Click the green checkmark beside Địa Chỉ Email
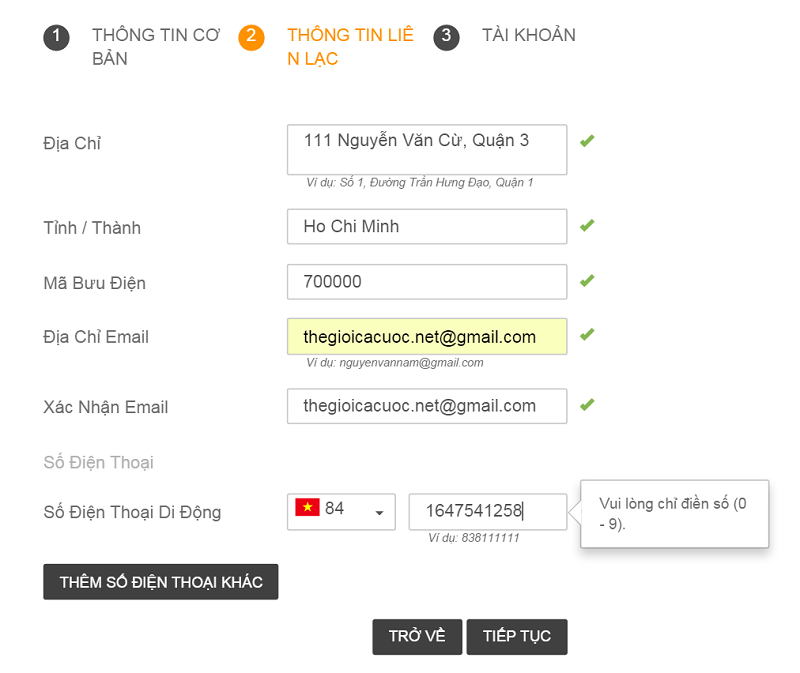The width and height of the screenshot is (800, 673). click(x=586, y=336)
